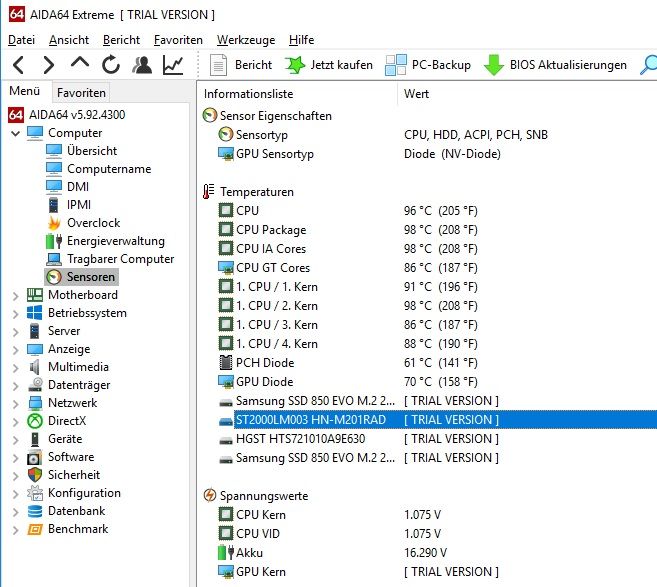This screenshot has width=657, height=587.
Task: Click the Back navigation arrow
Action: 18,65
